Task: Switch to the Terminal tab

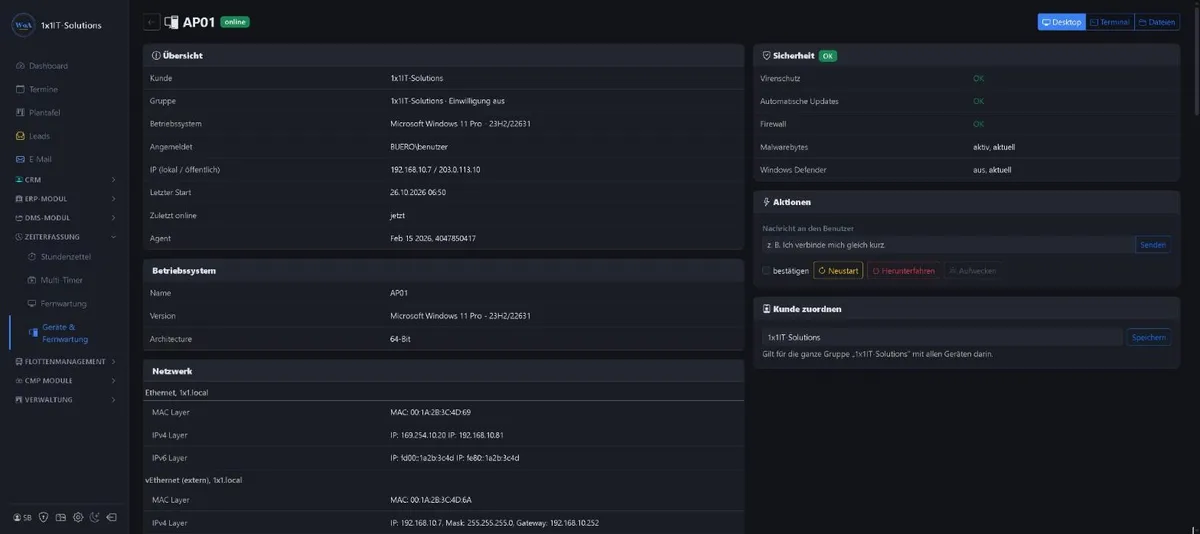Action: (1109, 22)
